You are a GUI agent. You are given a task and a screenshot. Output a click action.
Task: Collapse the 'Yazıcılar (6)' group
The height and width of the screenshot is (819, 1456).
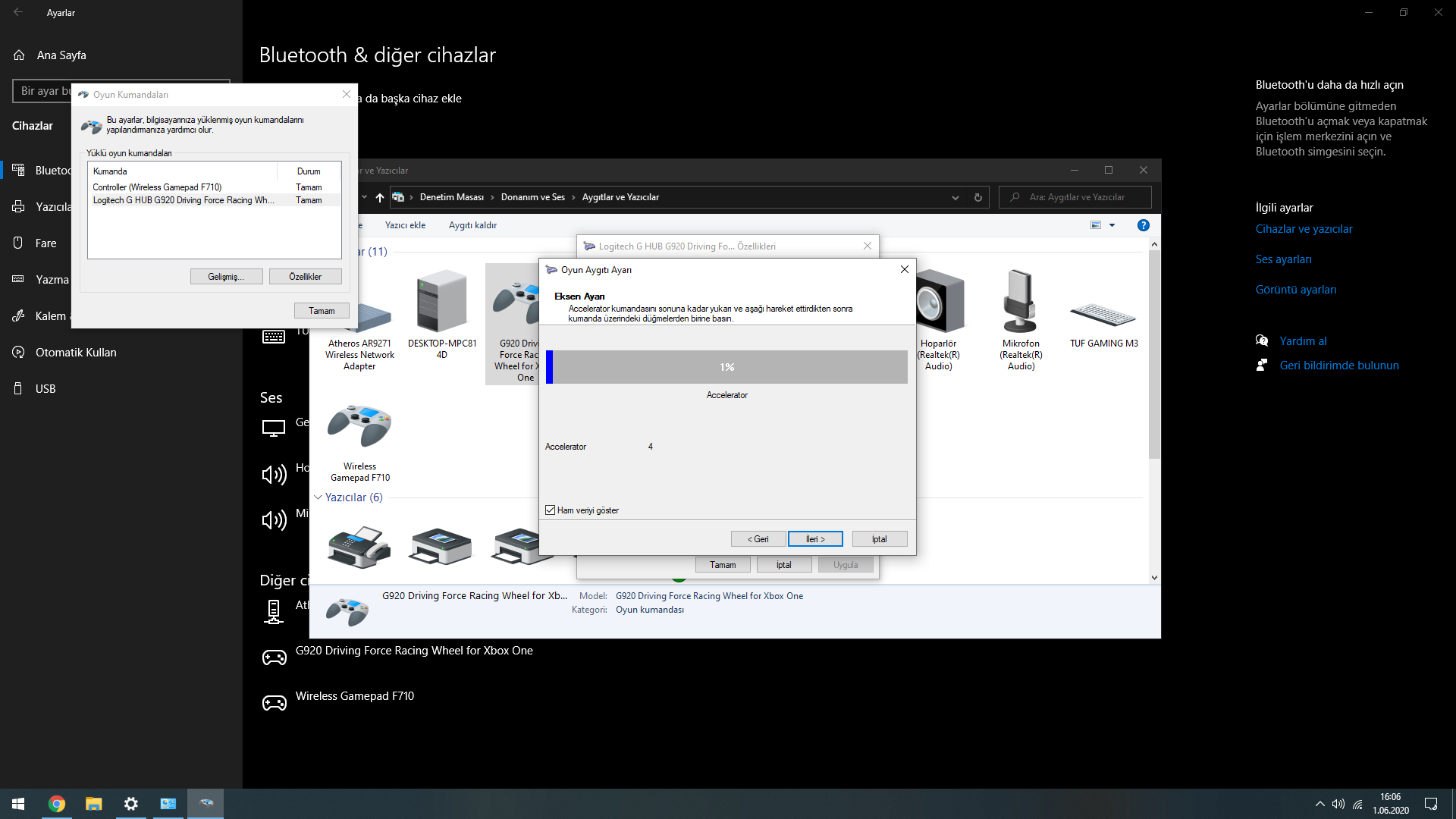pyautogui.click(x=318, y=497)
